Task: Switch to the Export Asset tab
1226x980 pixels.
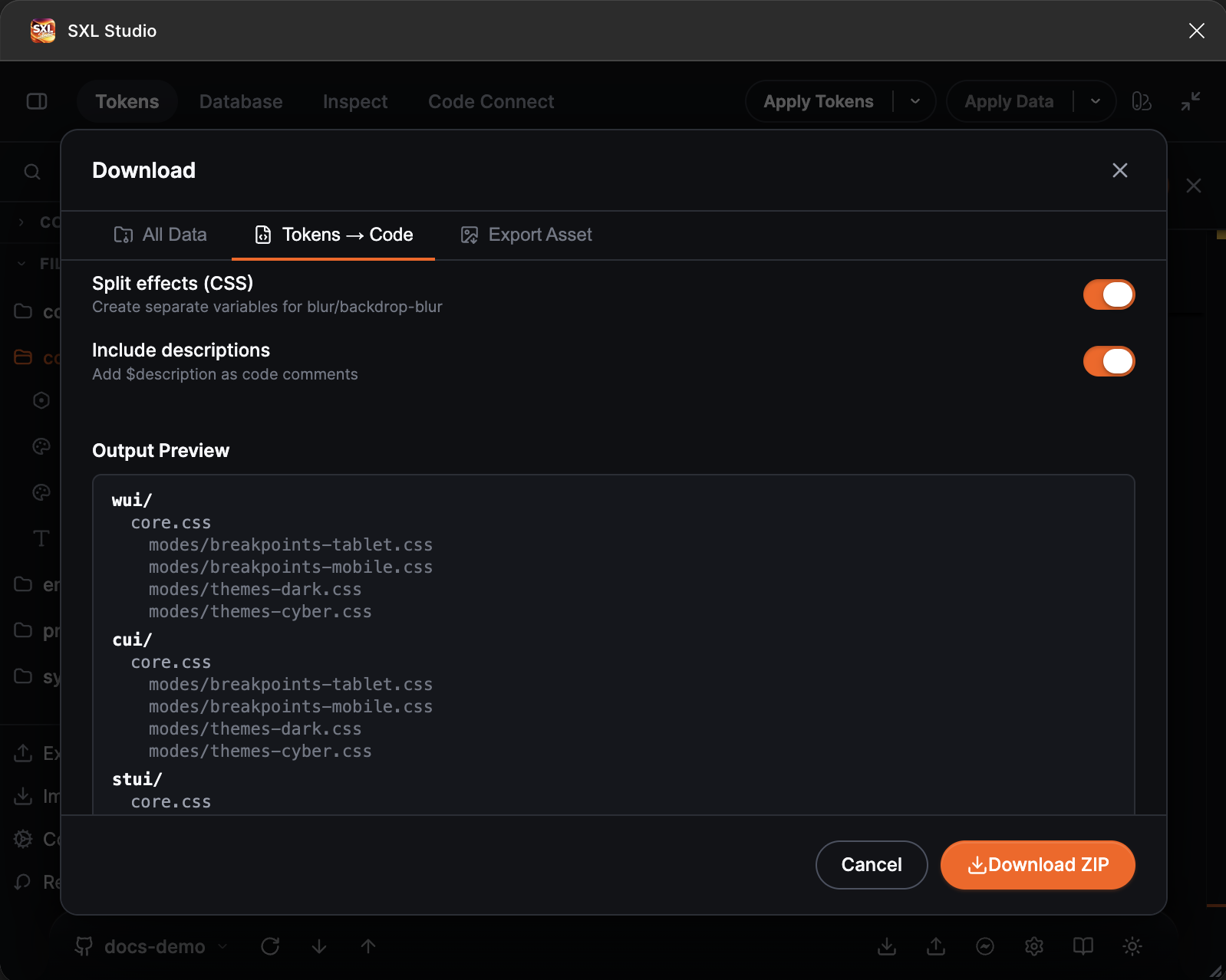Action: point(526,235)
